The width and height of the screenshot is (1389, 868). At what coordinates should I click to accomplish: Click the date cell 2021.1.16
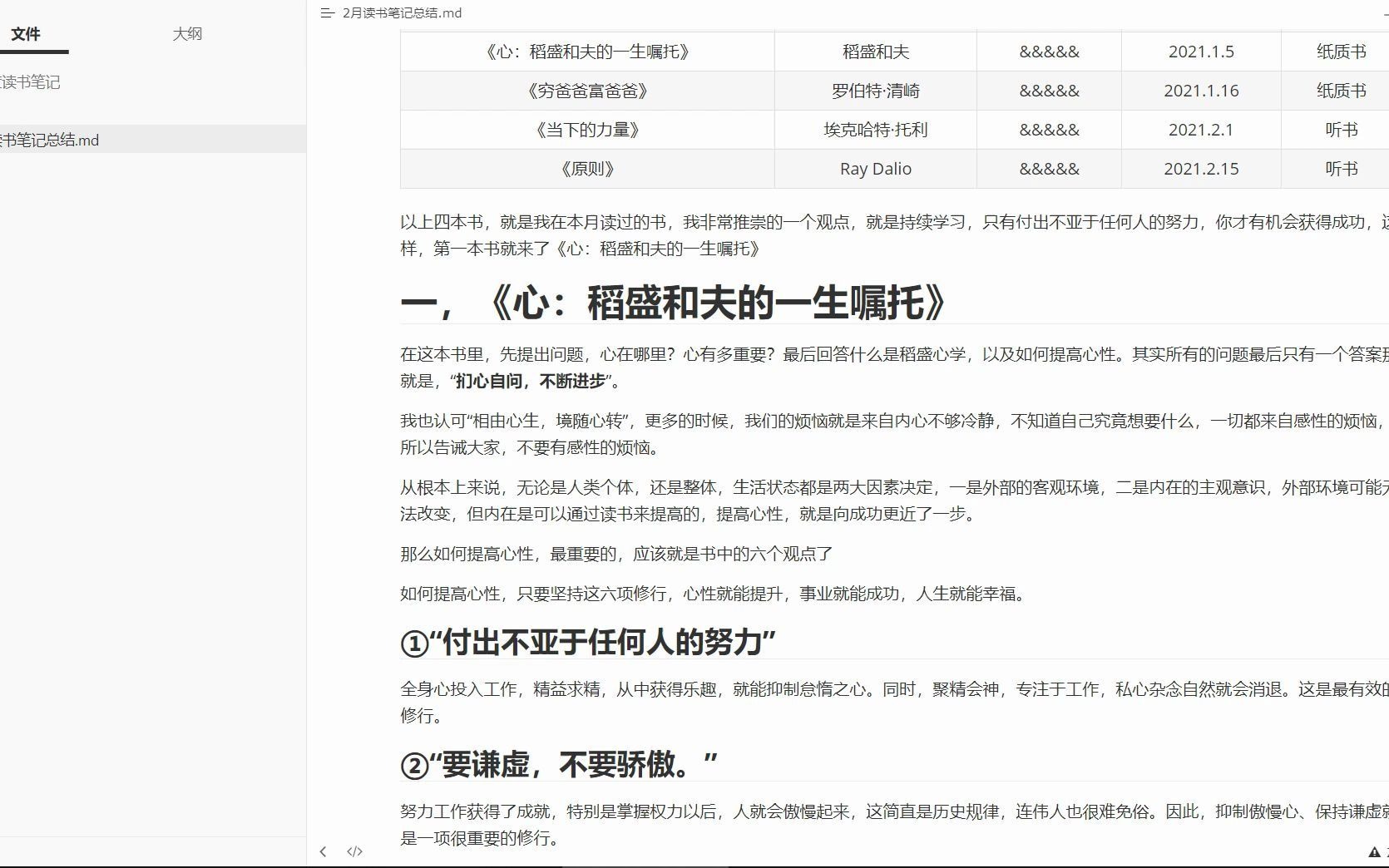[x=1201, y=91]
